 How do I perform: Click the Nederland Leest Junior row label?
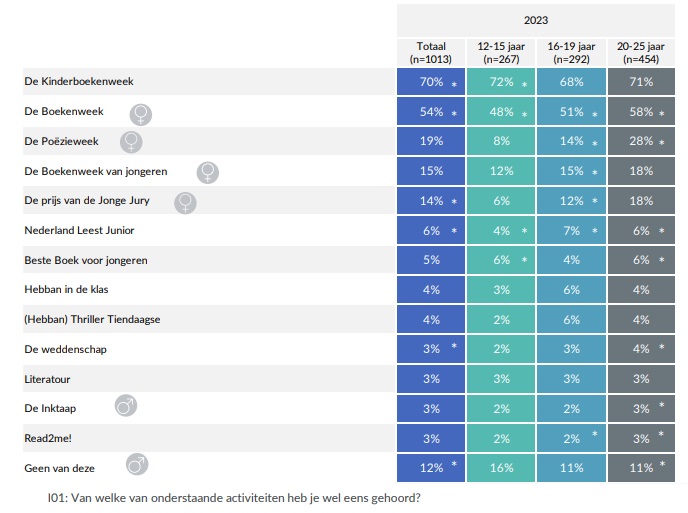pyautogui.click(x=79, y=231)
